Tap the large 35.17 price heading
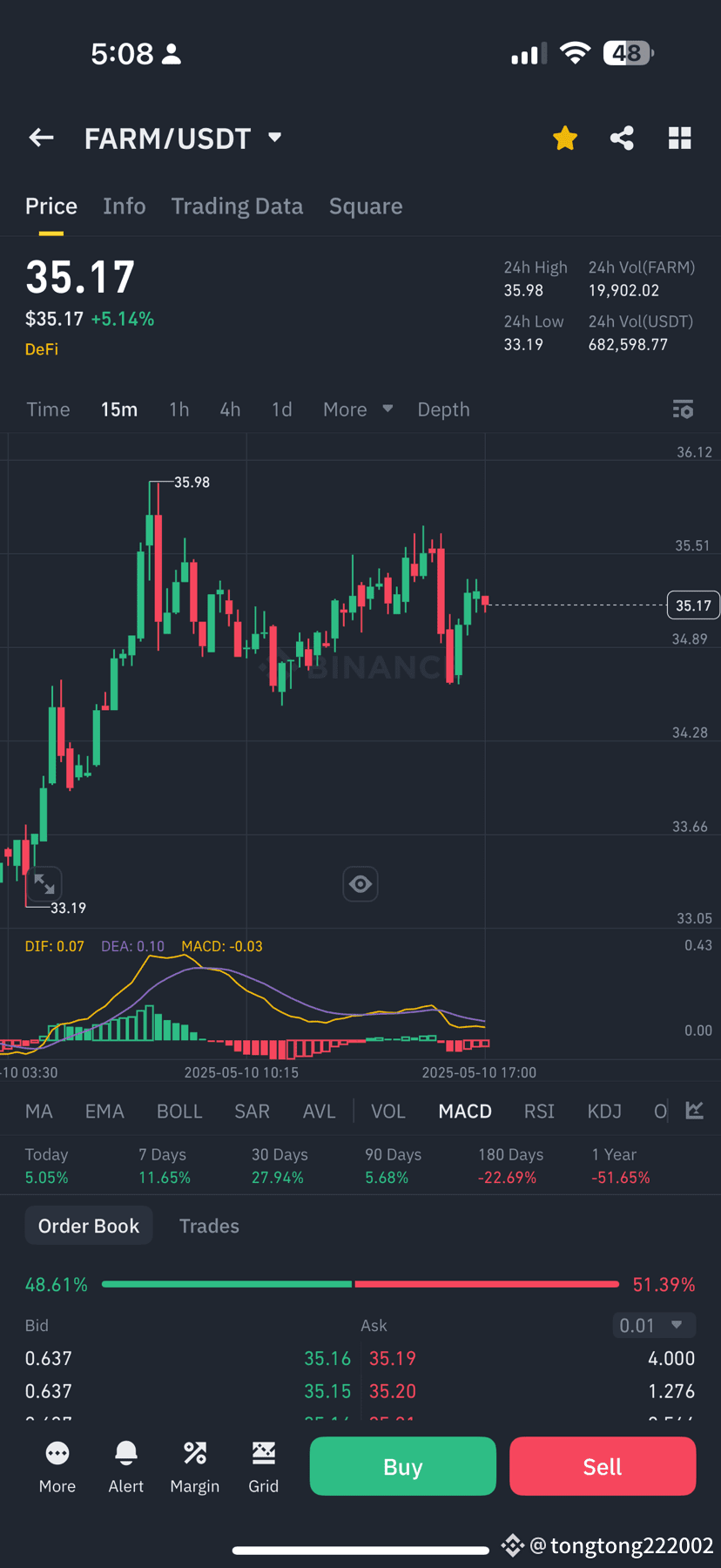The height and width of the screenshot is (1568, 721). [x=80, y=278]
